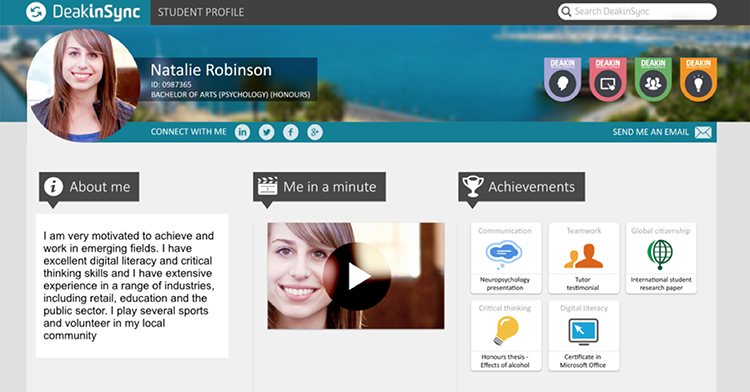Click the info icon beside About me

tap(53, 186)
